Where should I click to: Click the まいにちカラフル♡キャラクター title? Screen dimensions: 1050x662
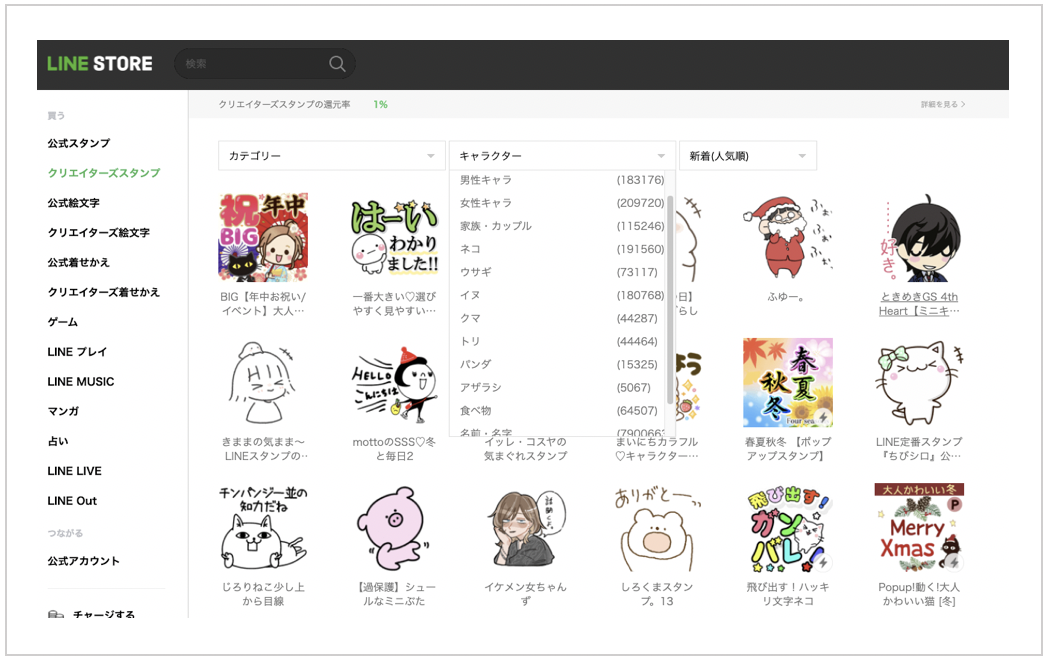click(x=657, y=449)
